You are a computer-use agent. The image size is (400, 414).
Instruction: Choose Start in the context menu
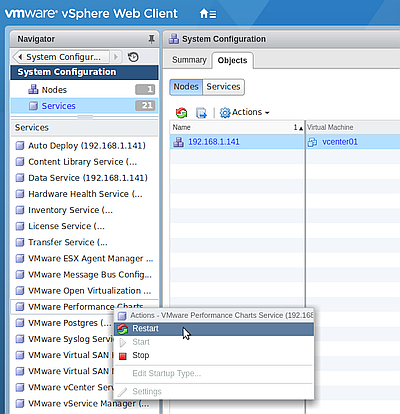214,342
